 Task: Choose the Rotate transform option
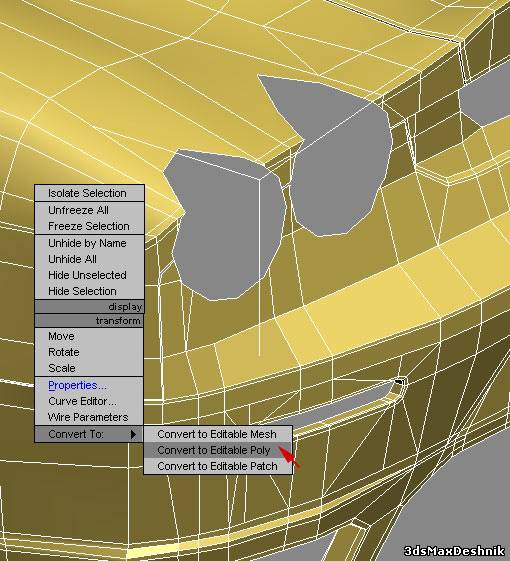pos(89,352)
